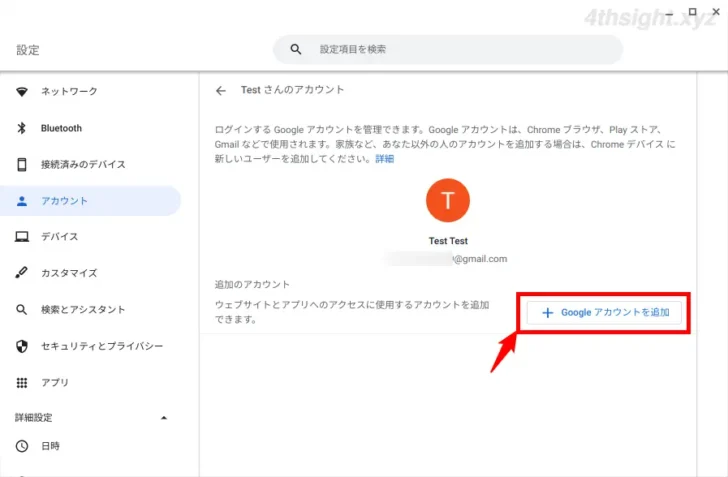This screenshot has width=728, height=477.
Task: Select 接続済みのデバイス in sidebar
Action: click(x=91, y=164)
